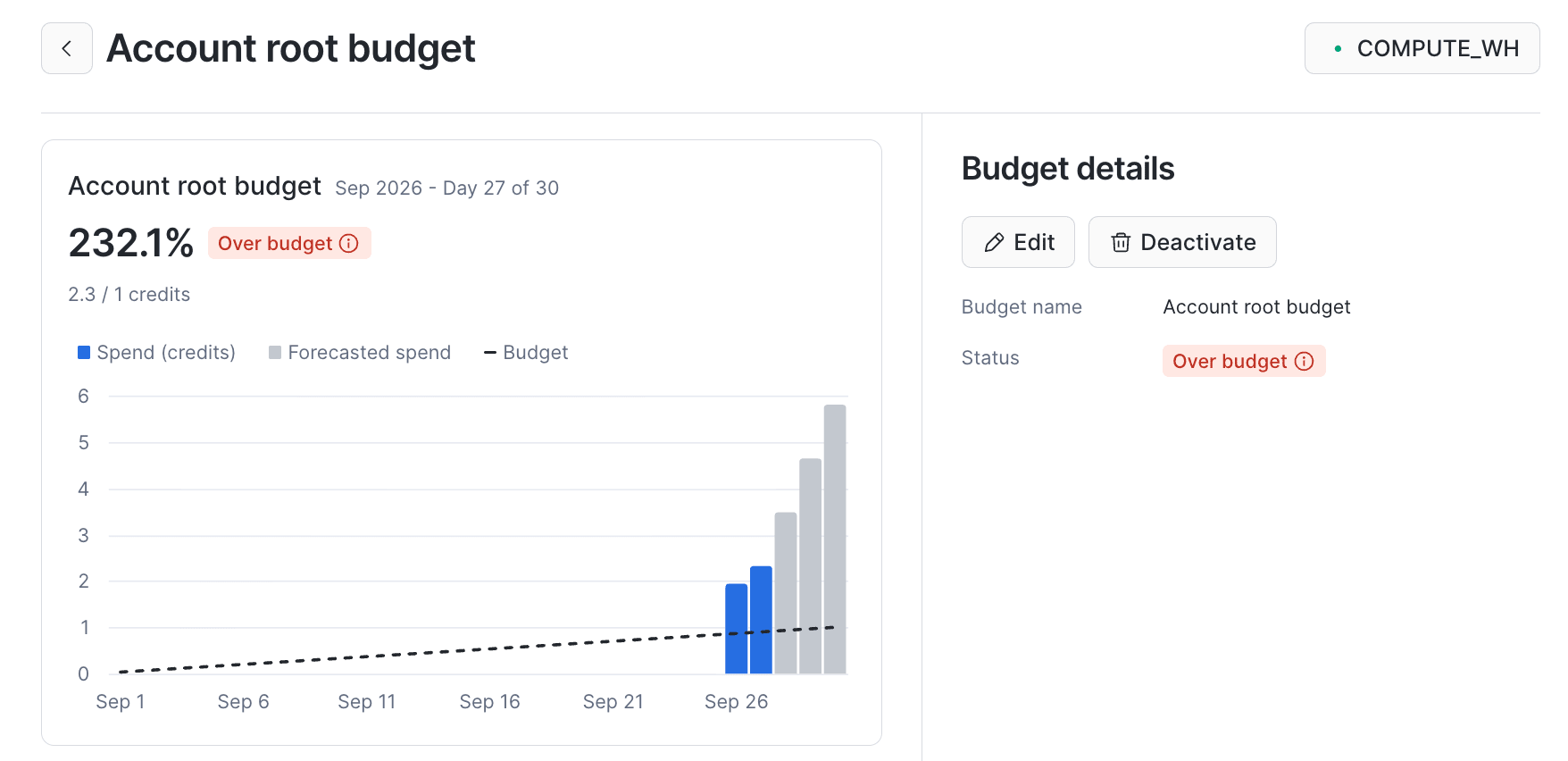Screen dimensions: 1568x761
Task: Click the 'Budget details' heading
Action: click(1068, 169)
